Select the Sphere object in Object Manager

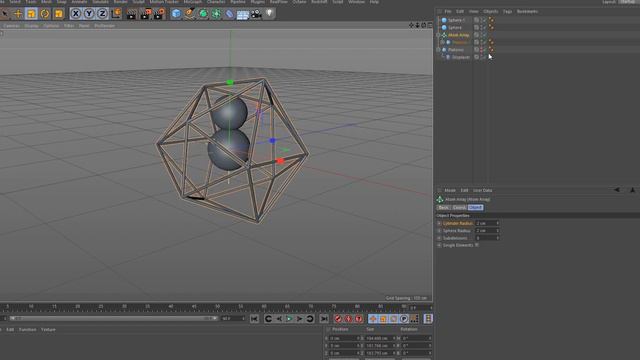(455, 27)
